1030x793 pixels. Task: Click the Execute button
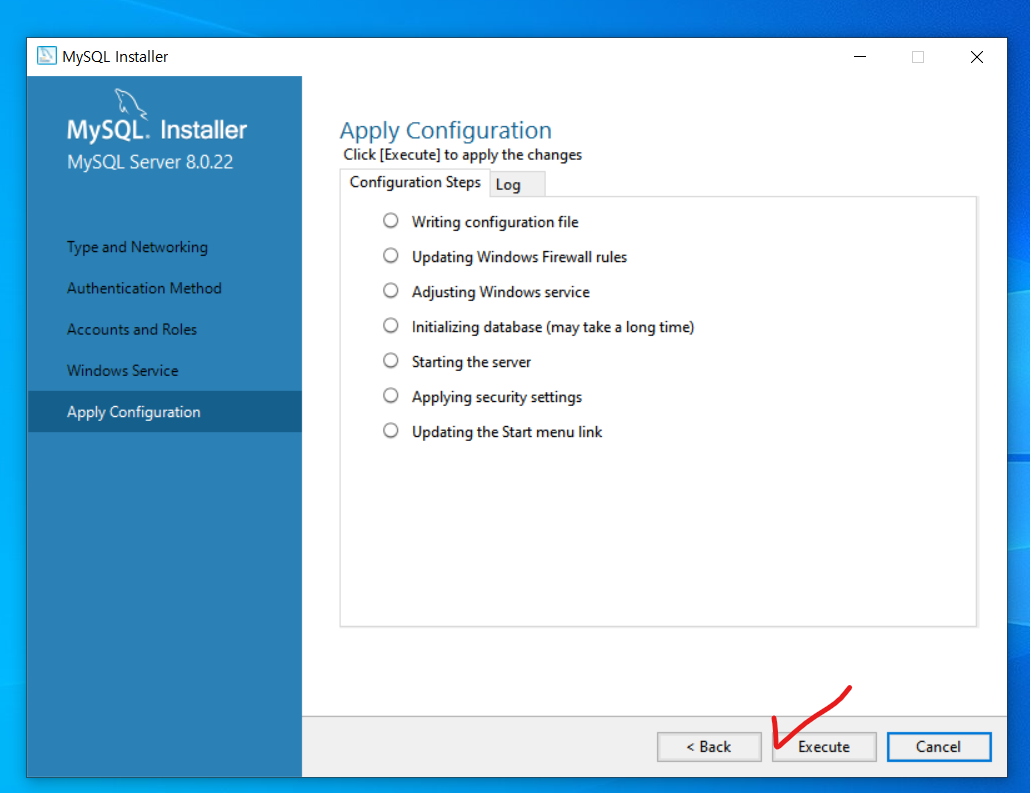[824, 747]
